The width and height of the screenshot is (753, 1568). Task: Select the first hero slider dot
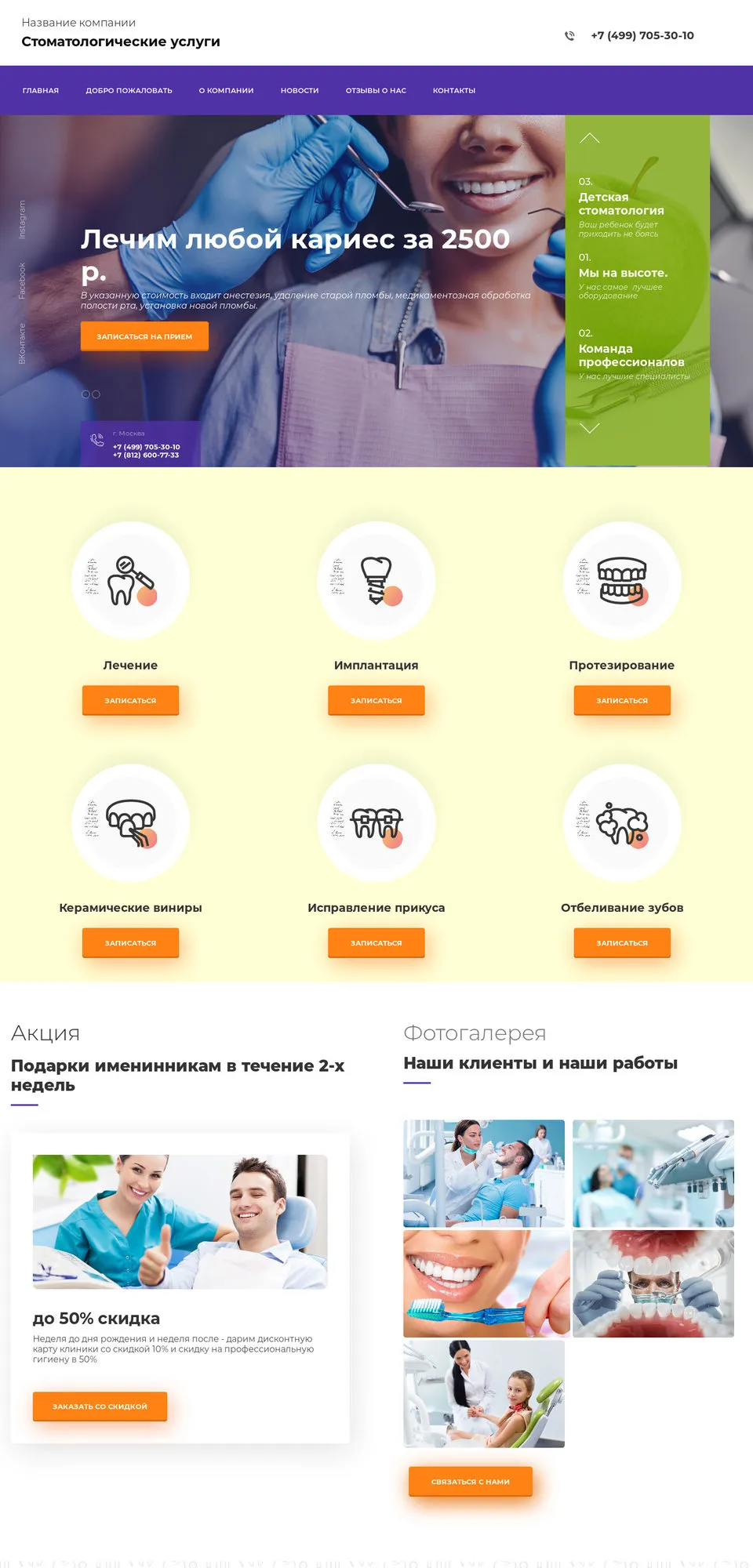click(86, 394)
